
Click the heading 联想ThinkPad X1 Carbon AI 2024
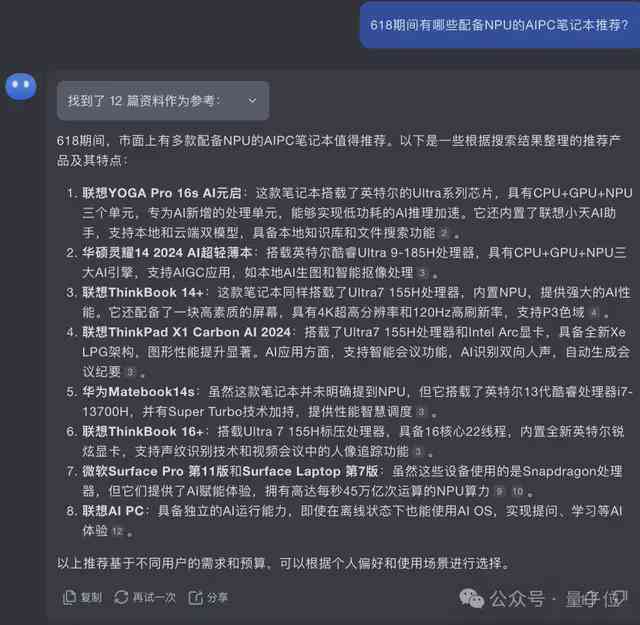coord(187,332)
